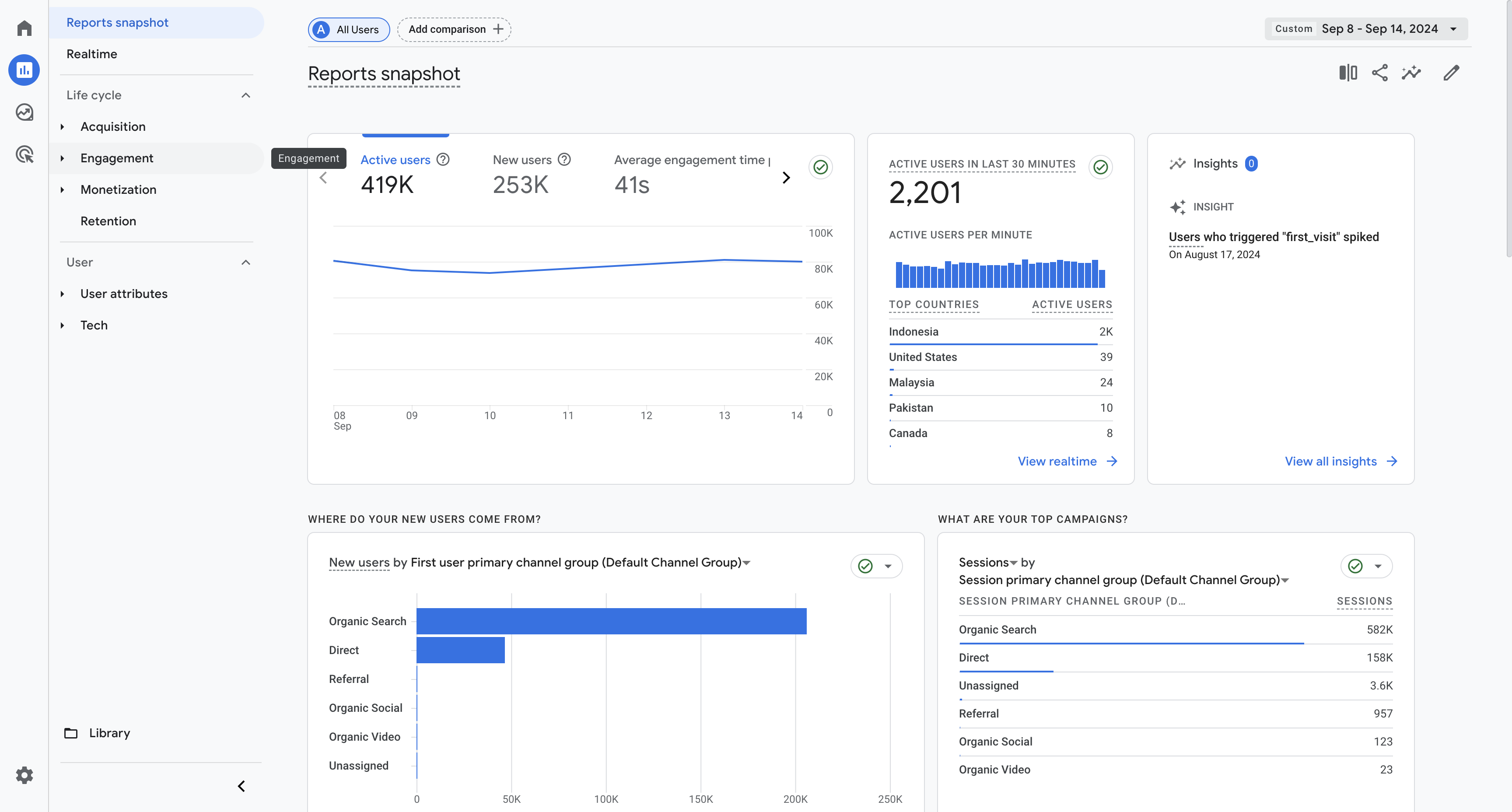Expand the Acquisition tree item

pos(62,127)
